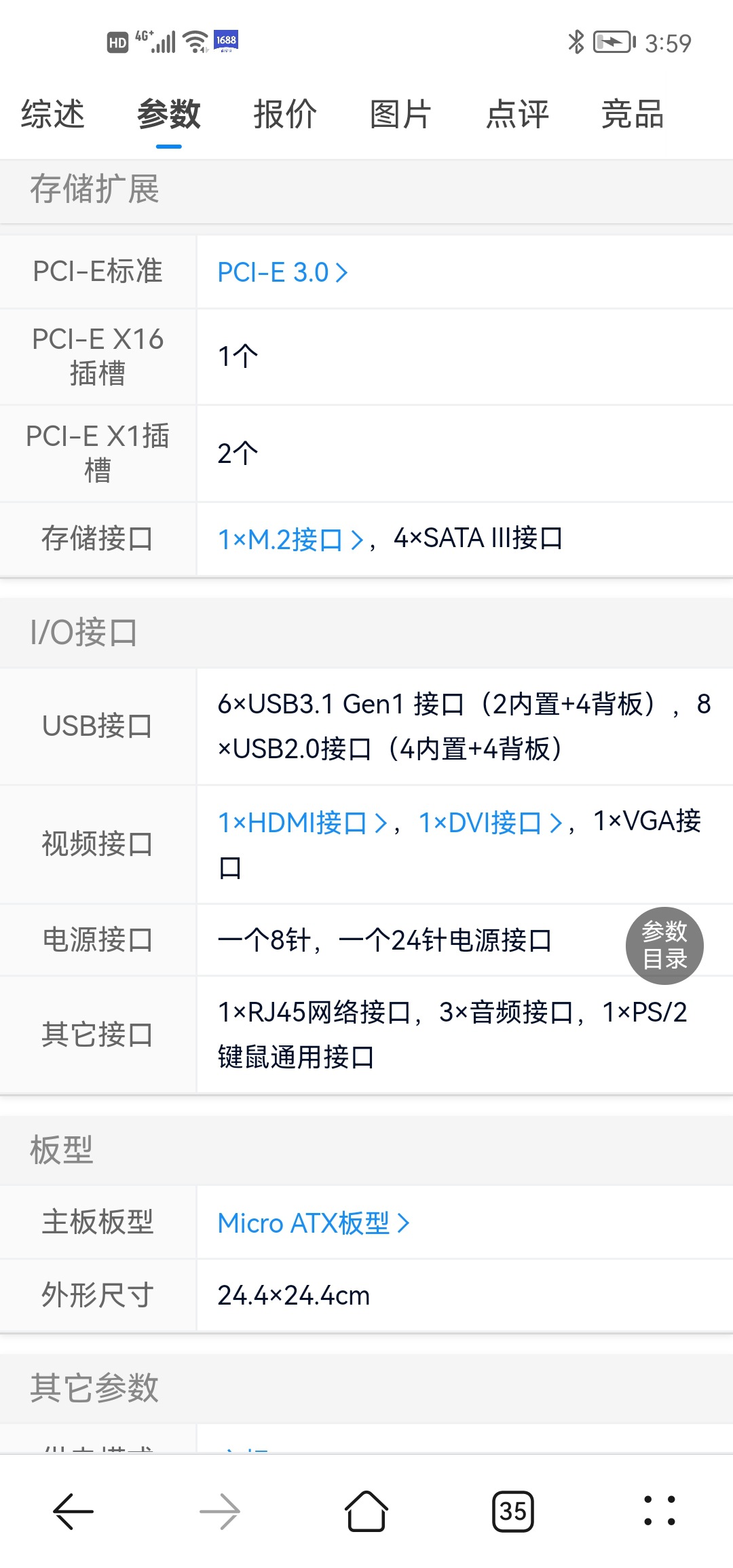Tap the battery status icon
The width and height of the screenshot is (733, 1568).
[614, 42]
